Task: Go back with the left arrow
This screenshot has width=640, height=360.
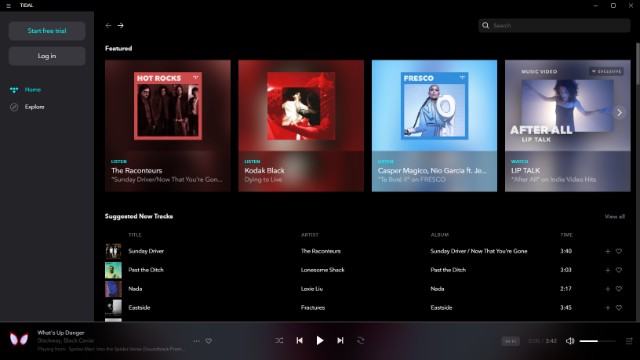Action: [x=108, y=25]
